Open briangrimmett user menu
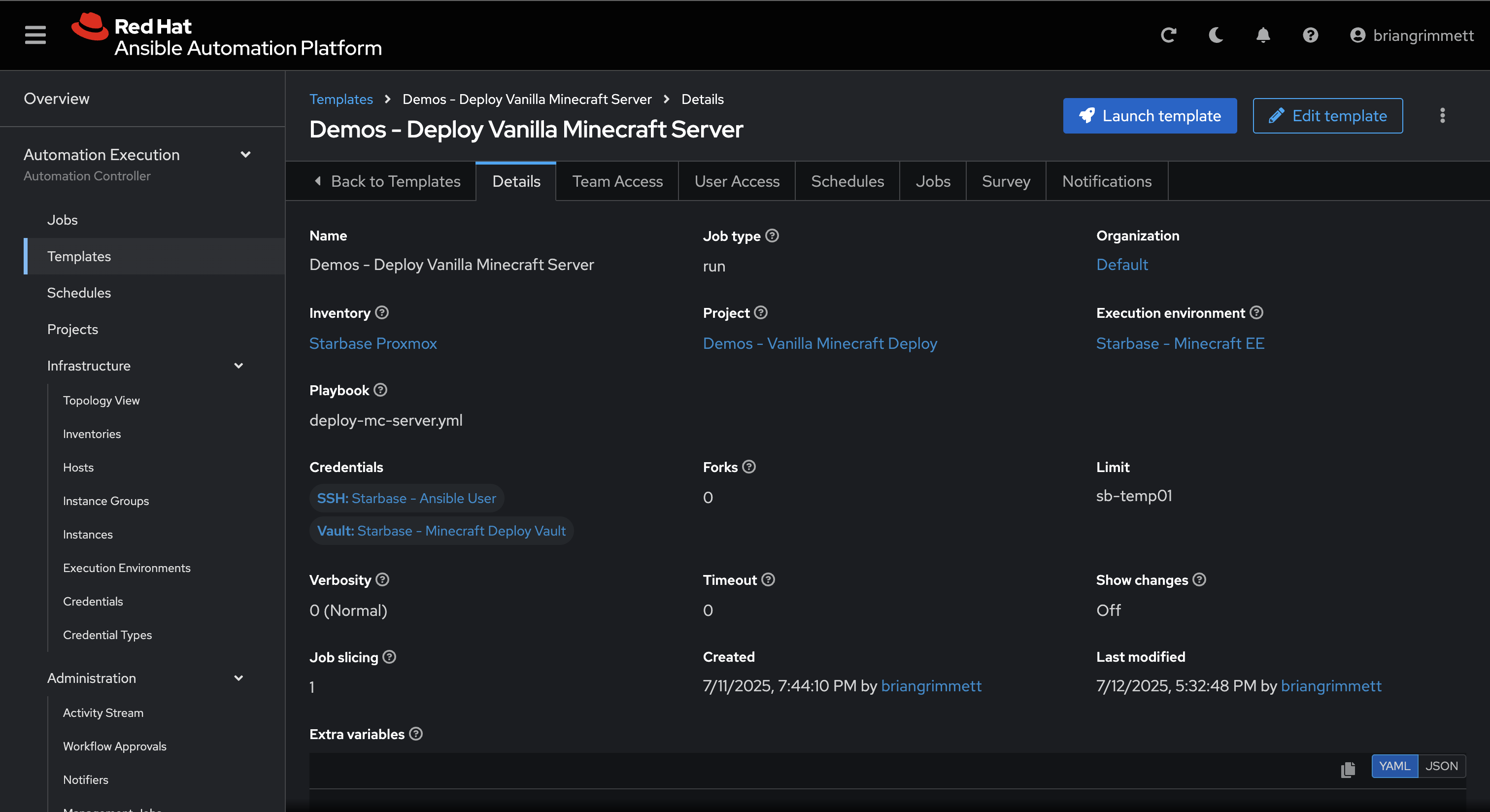 coord(1411,35)
